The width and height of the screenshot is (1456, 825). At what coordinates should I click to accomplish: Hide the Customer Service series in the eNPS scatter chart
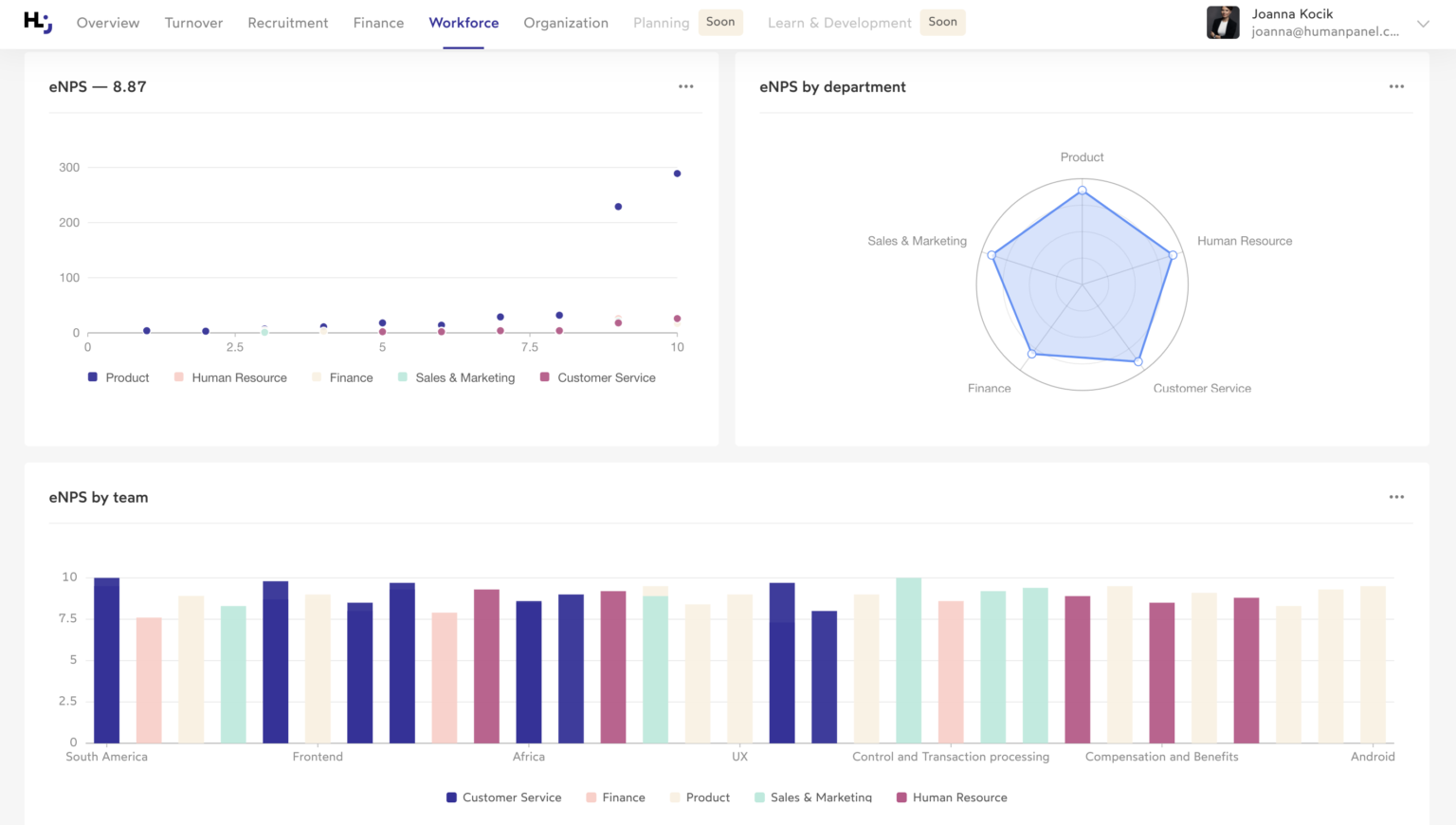[597, 377]
